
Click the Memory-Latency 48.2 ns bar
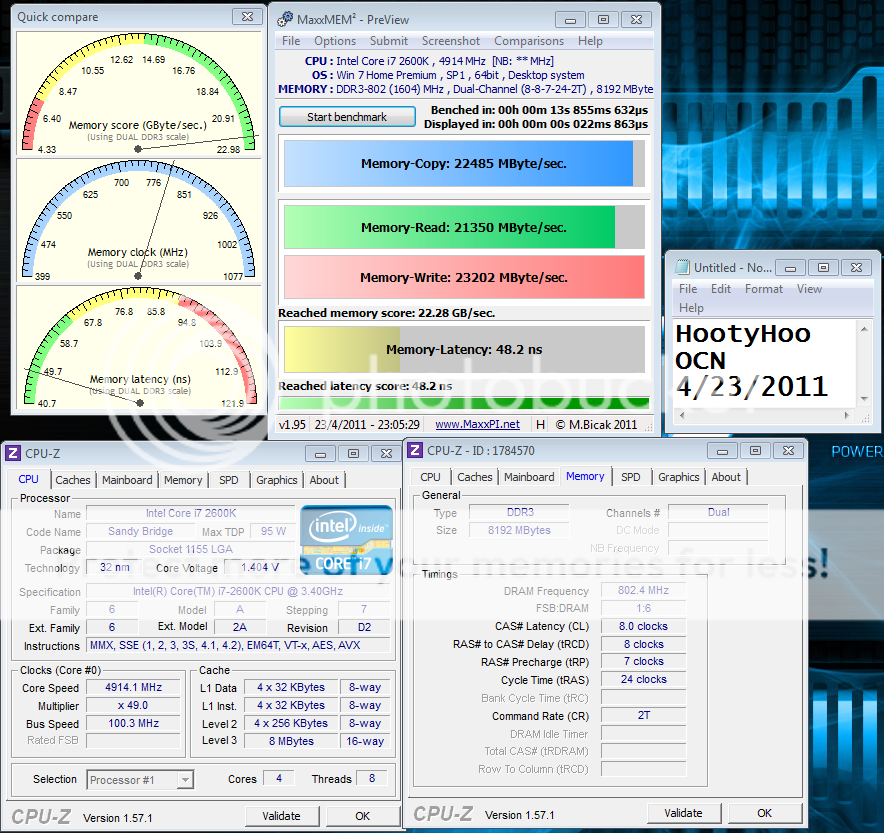(x=464, y=349)
